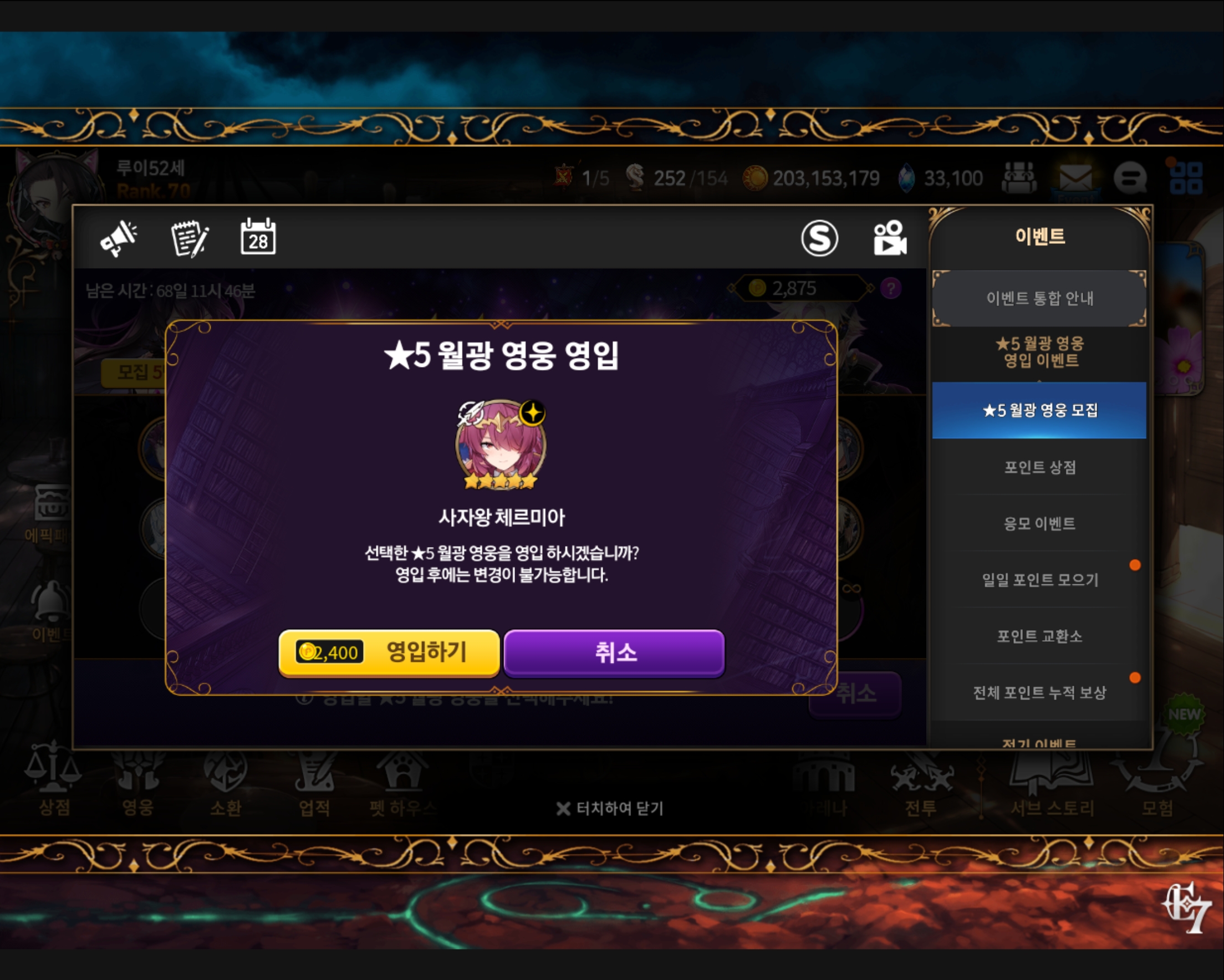Open the four-square grid menu icon
This screenshot has height=980, width=1224.
tap(1186, 178)
